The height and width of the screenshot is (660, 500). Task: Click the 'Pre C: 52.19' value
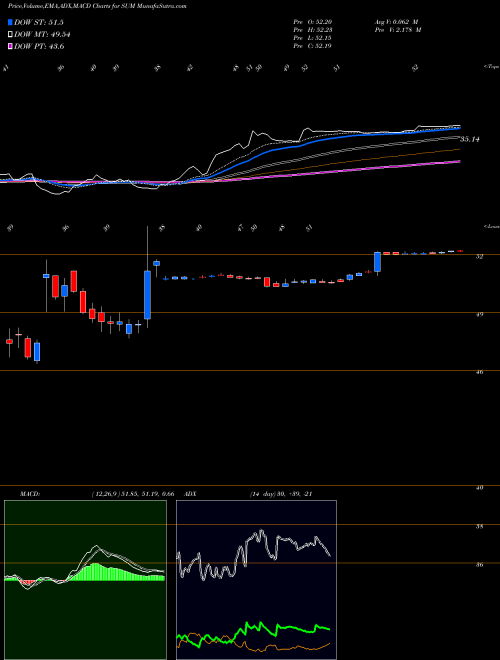[313, 46]
